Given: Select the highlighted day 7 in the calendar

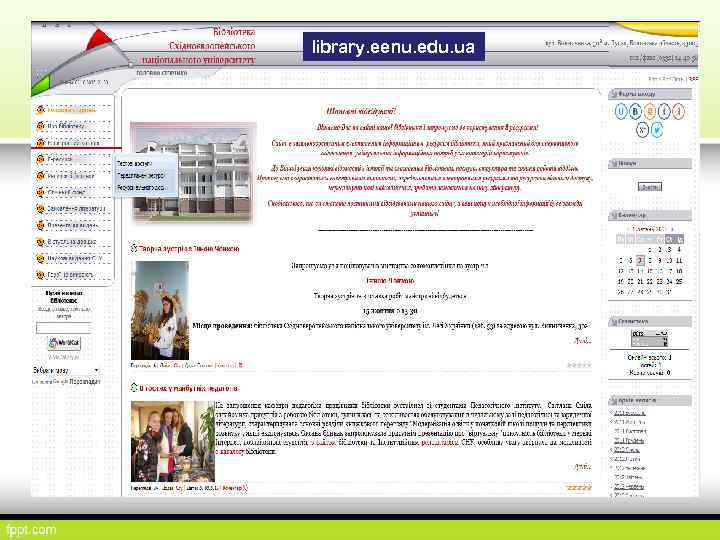Looking at the screenshot, I should [x=640, y=260].
